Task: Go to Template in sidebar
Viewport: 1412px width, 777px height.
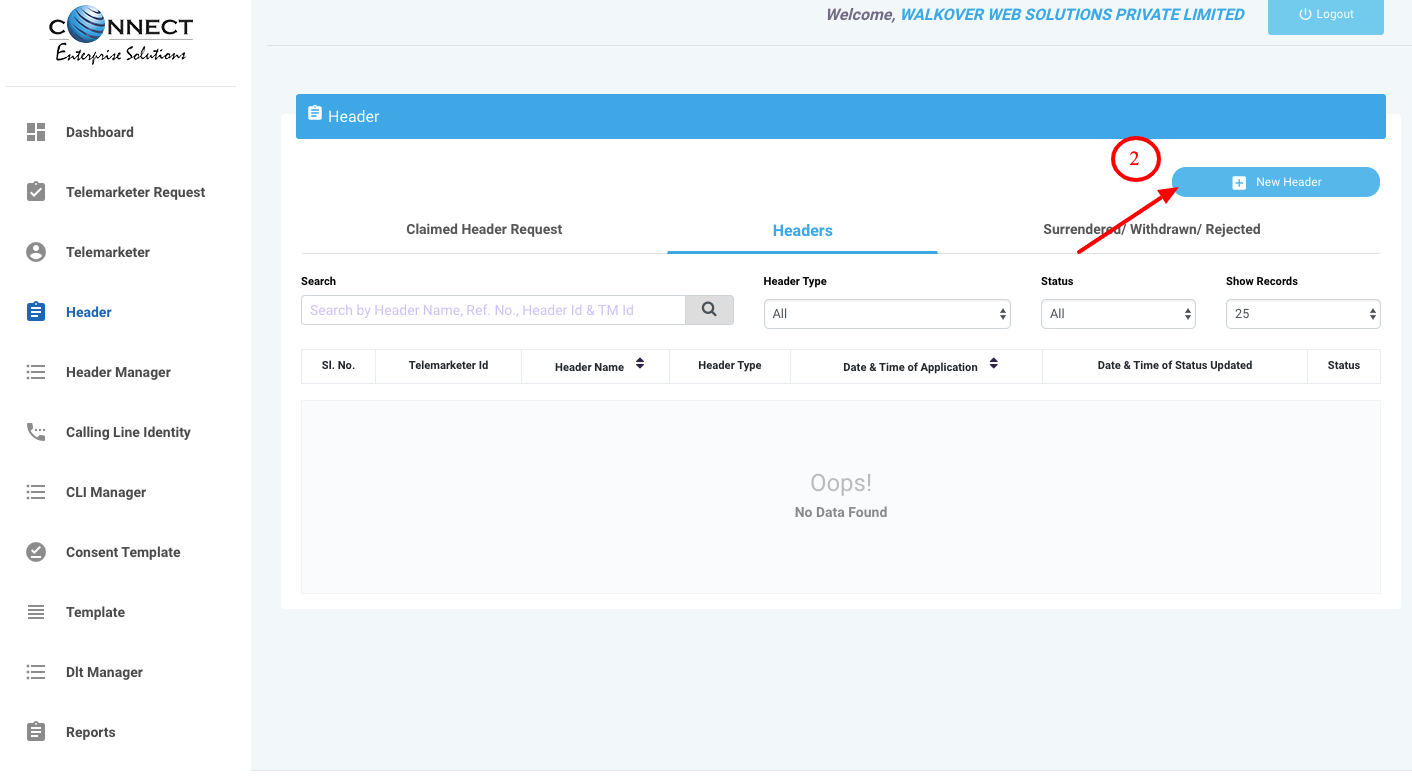Action: pos(95,612)
